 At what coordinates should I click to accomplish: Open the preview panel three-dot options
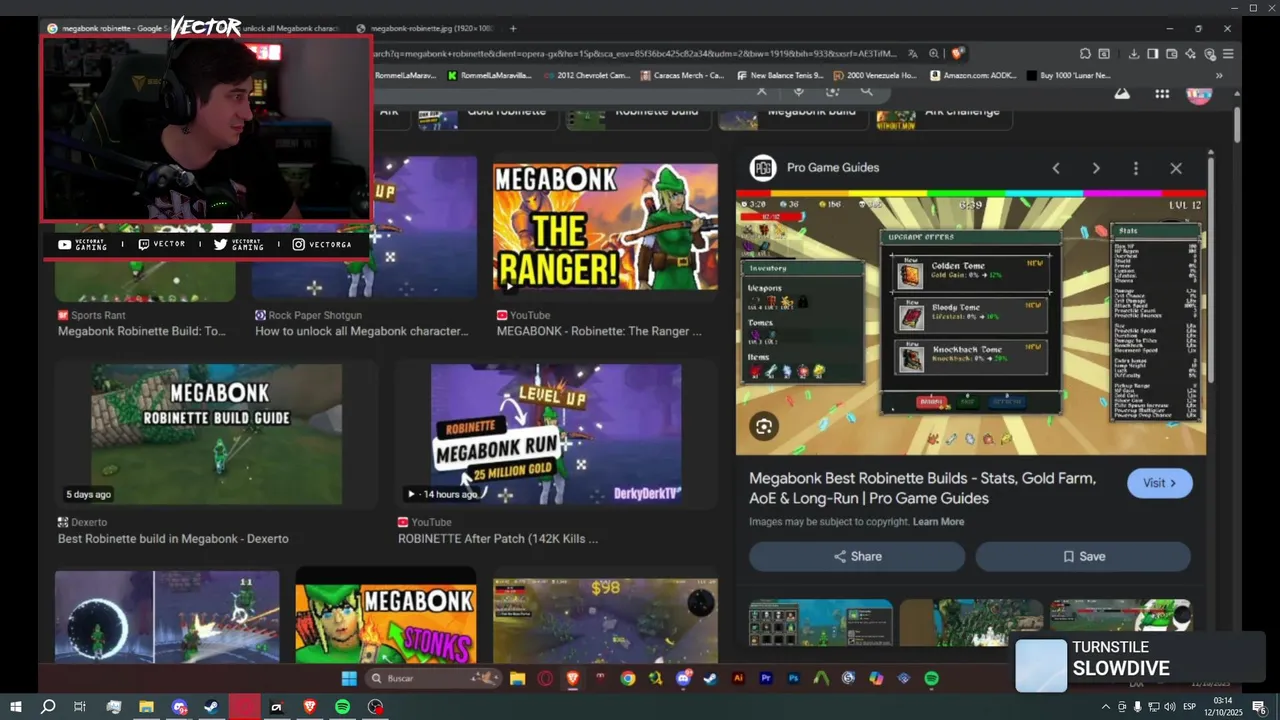pyautogui.click(x=1135, y=168)
